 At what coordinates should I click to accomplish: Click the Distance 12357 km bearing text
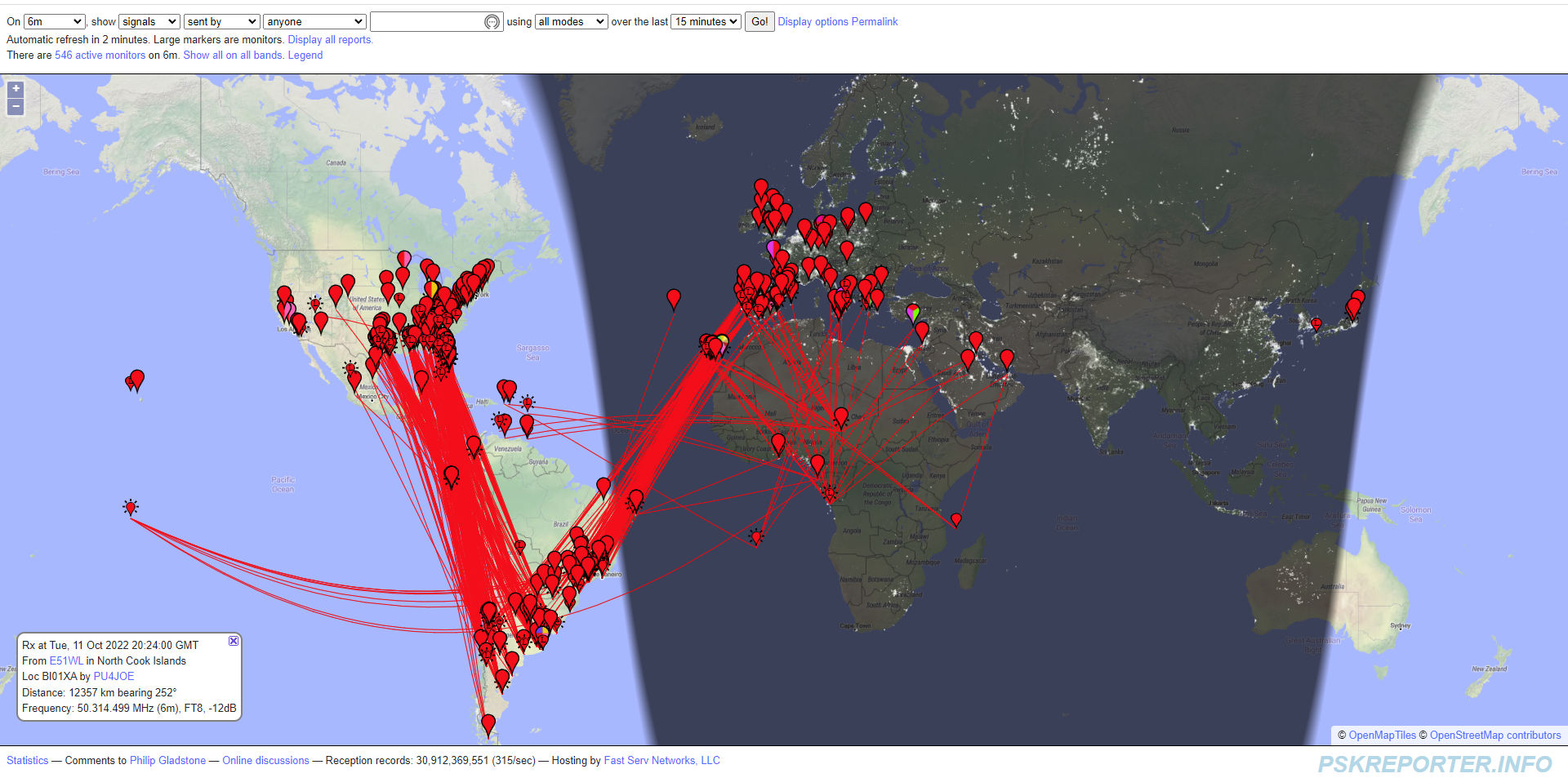click(99, 692)
